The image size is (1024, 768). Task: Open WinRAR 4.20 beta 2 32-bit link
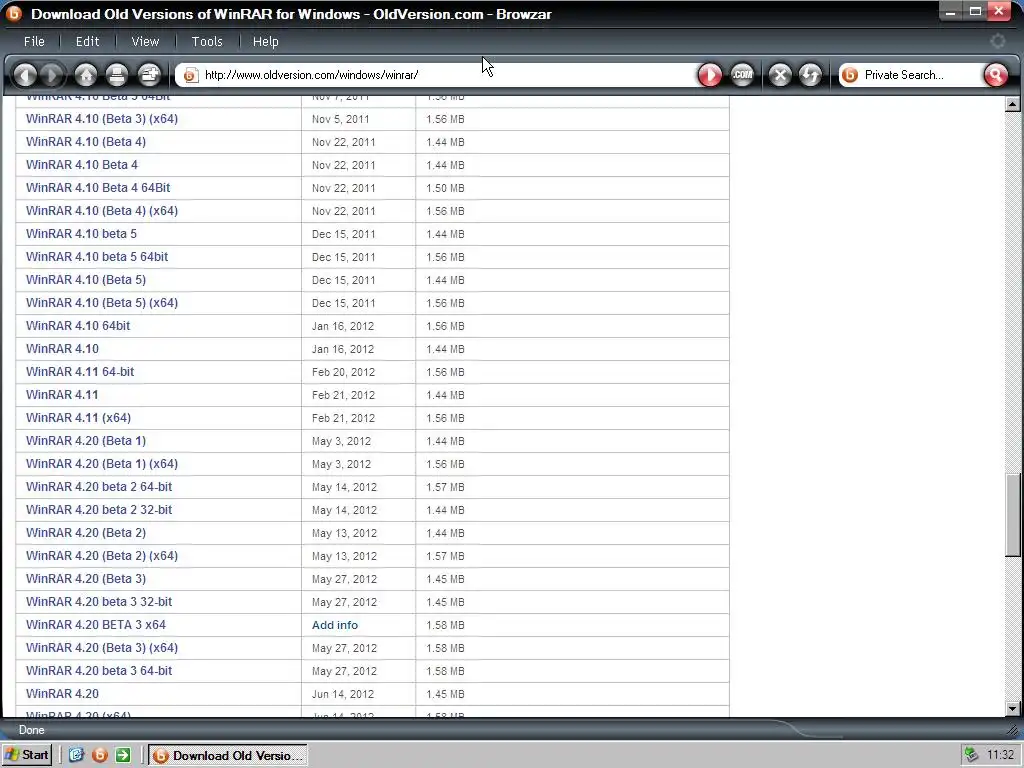tap(99, 509)
